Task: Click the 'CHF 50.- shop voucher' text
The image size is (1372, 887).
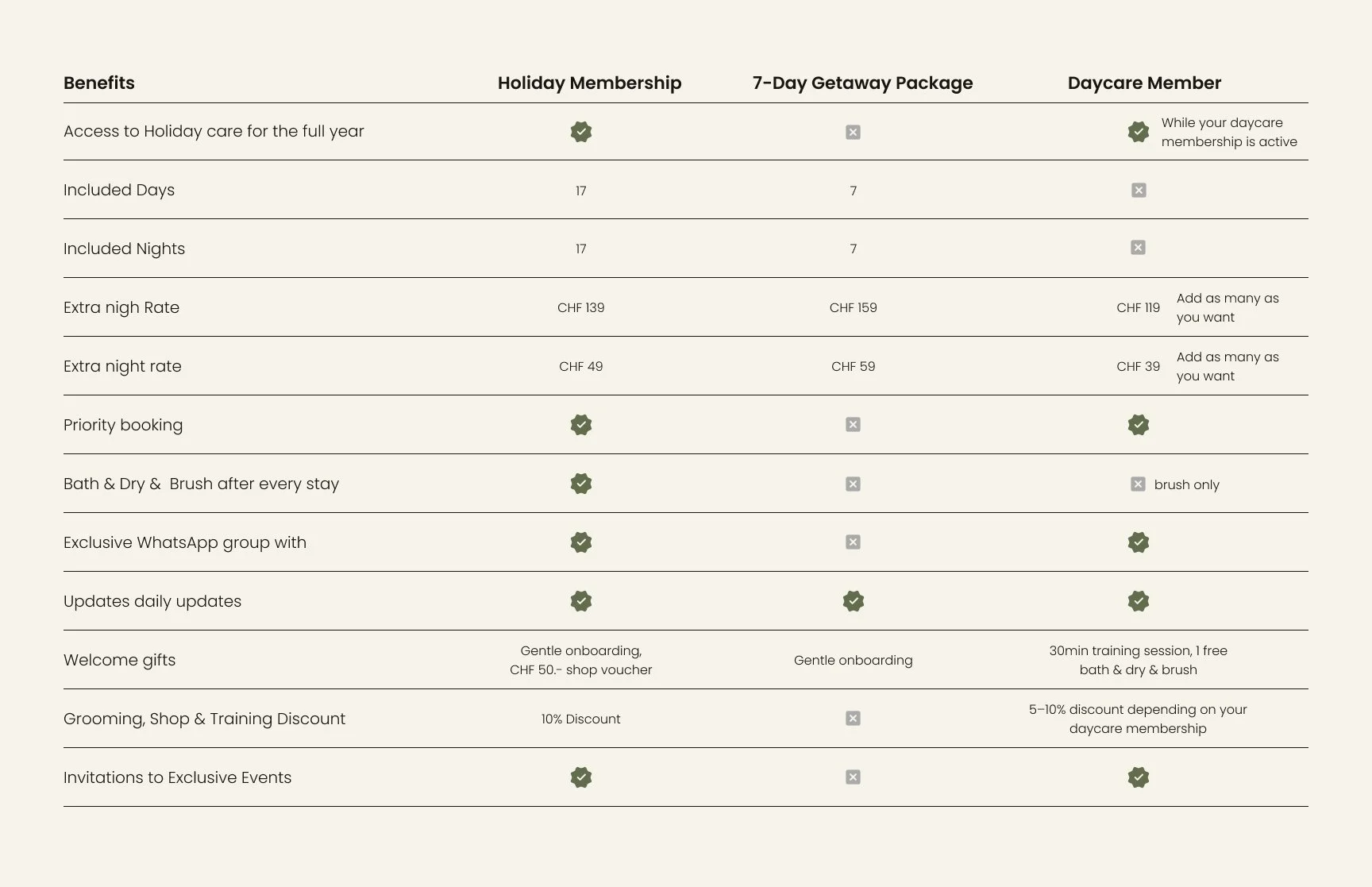Action: tap(581, 669)
